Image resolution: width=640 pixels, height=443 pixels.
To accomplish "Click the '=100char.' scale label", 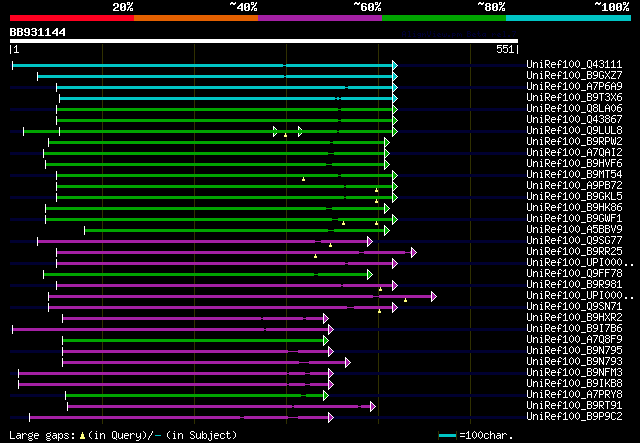I will pyautogui.click(x=486, y=435).
